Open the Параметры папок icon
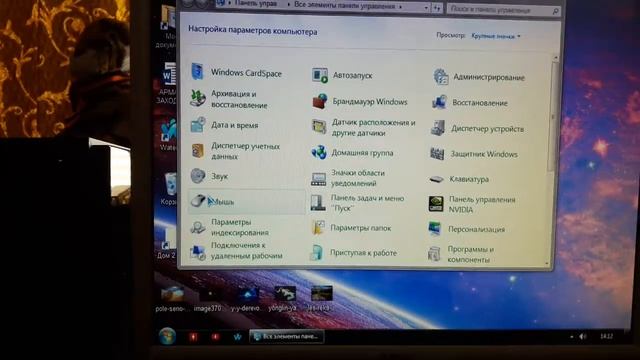 click(x=318, y=228)
